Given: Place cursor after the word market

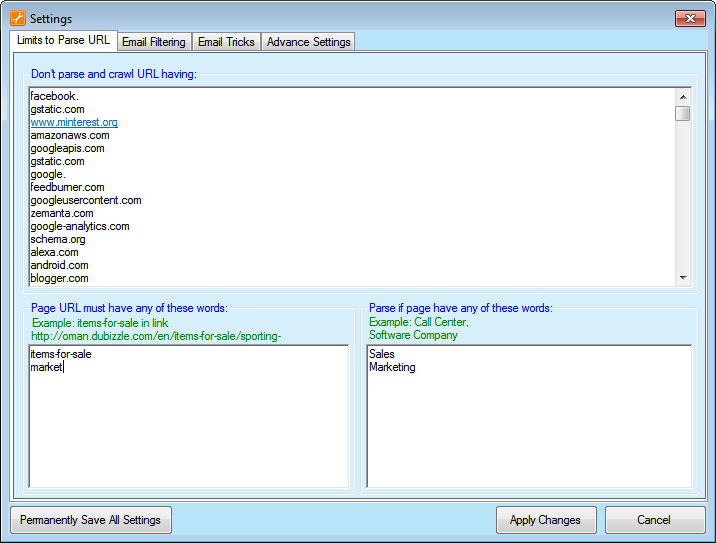Looking at the screenshot, I should tap(64, 367).
